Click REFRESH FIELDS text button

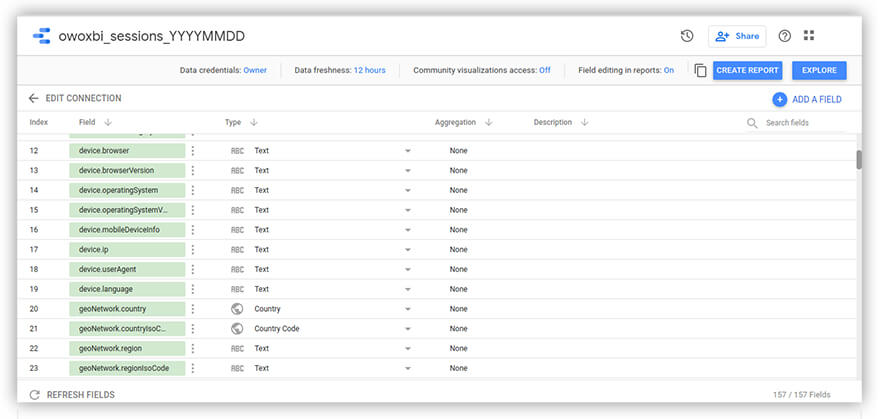pyautogui.click(x=80, y=395)
